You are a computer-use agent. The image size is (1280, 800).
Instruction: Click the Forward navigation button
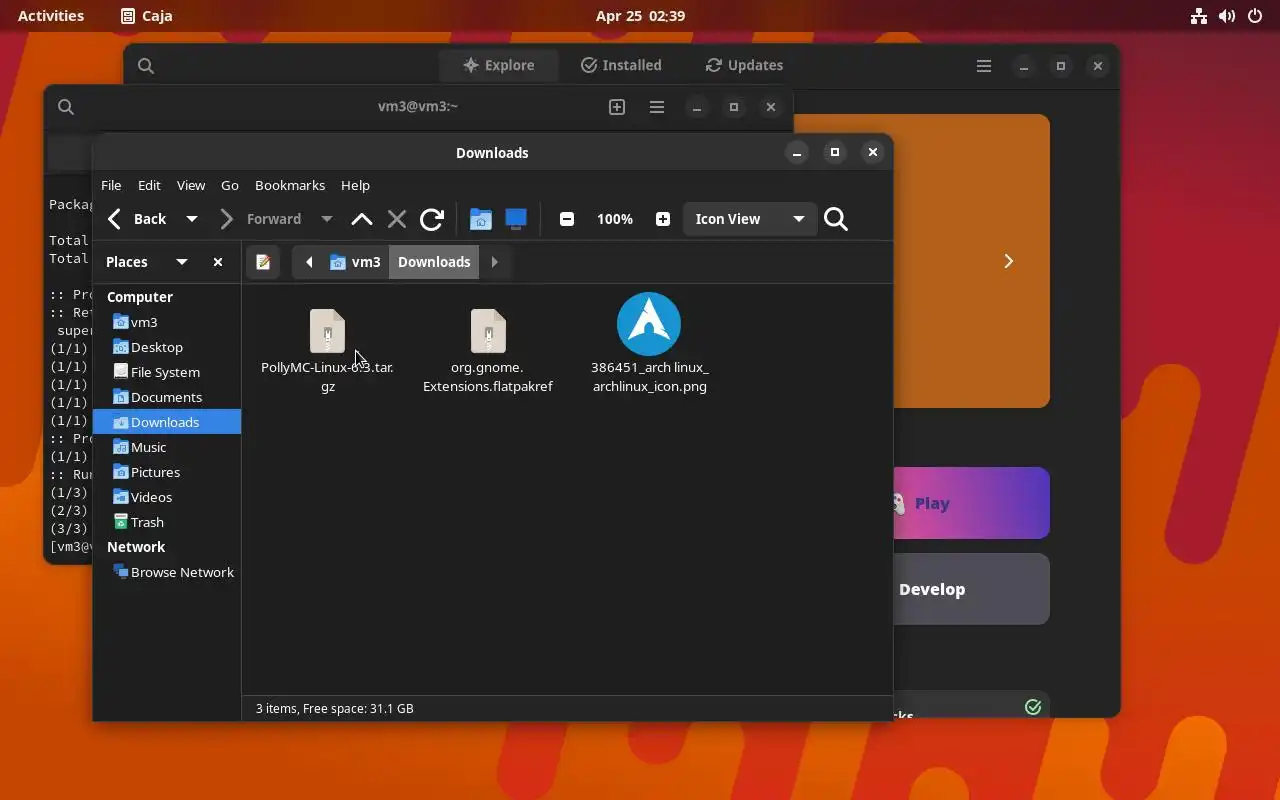pyautogui.click(x=262, y=219)
